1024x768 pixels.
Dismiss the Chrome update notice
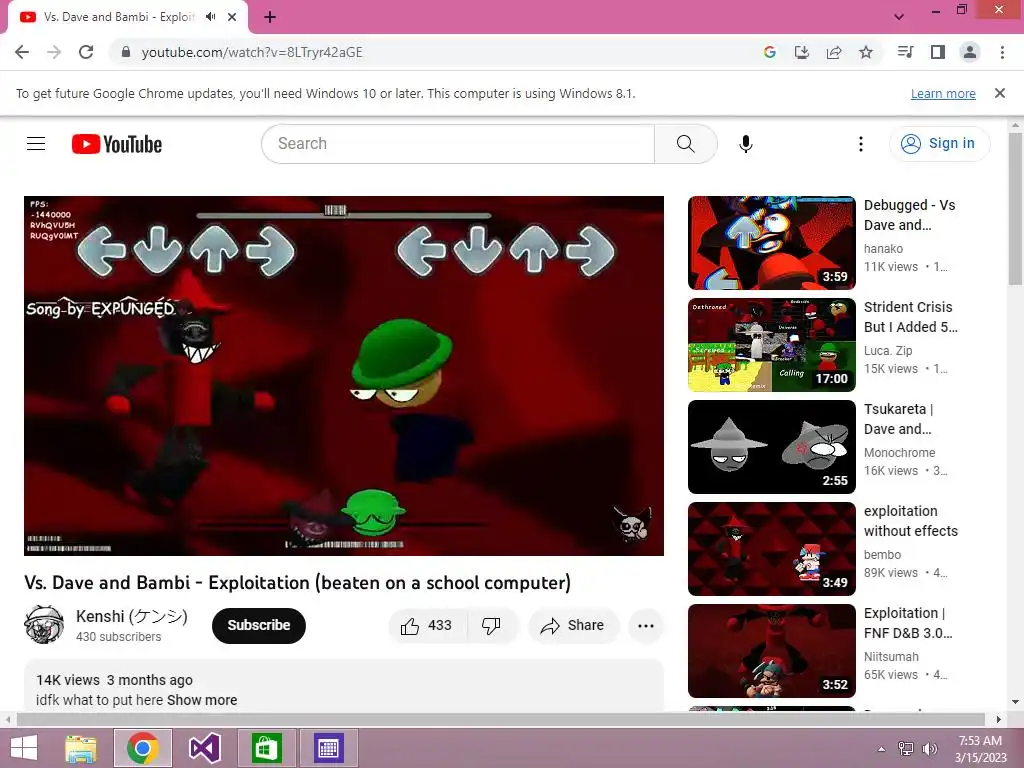[999, 93]
